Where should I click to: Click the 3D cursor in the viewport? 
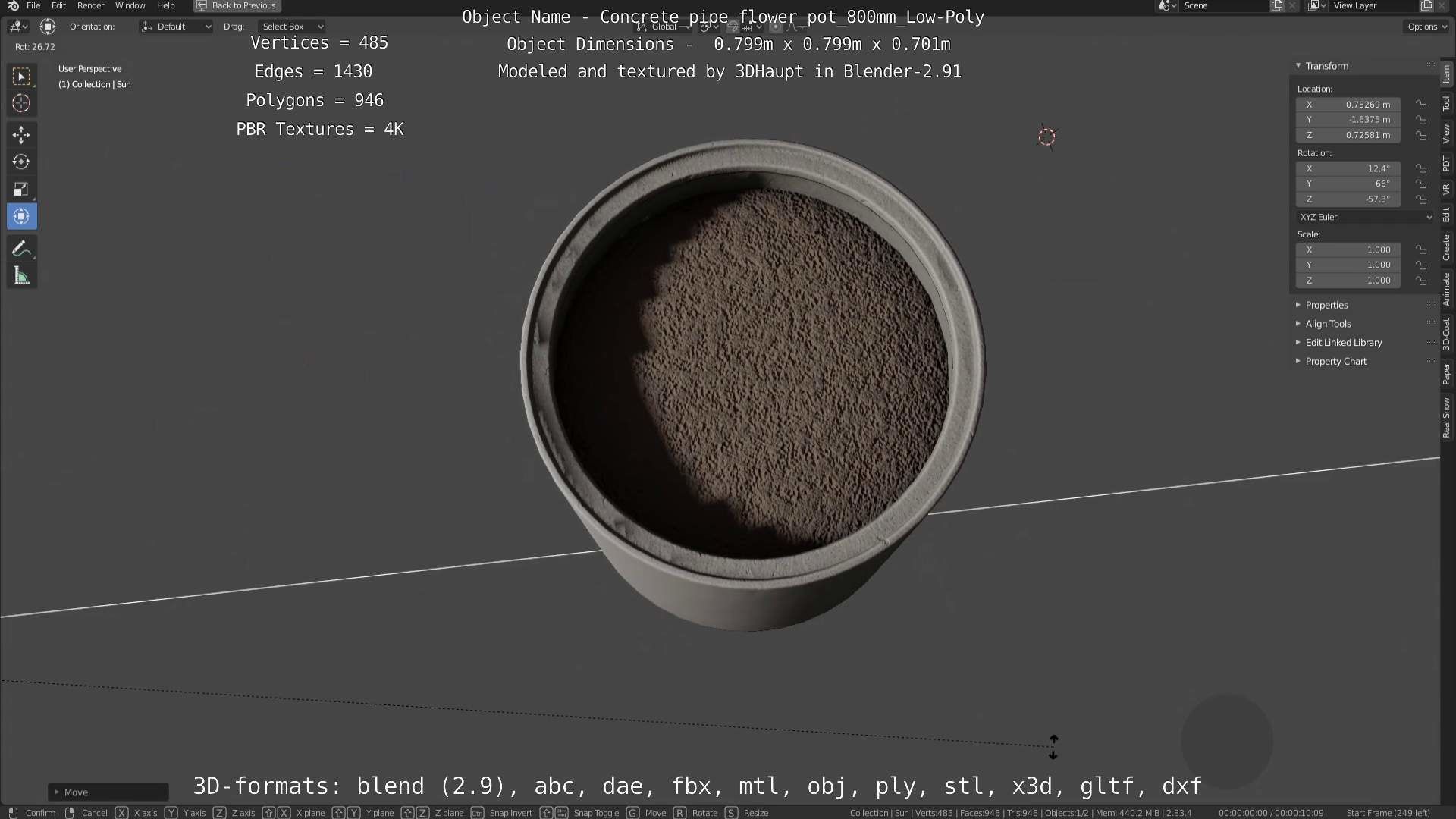pos(1046,137)
